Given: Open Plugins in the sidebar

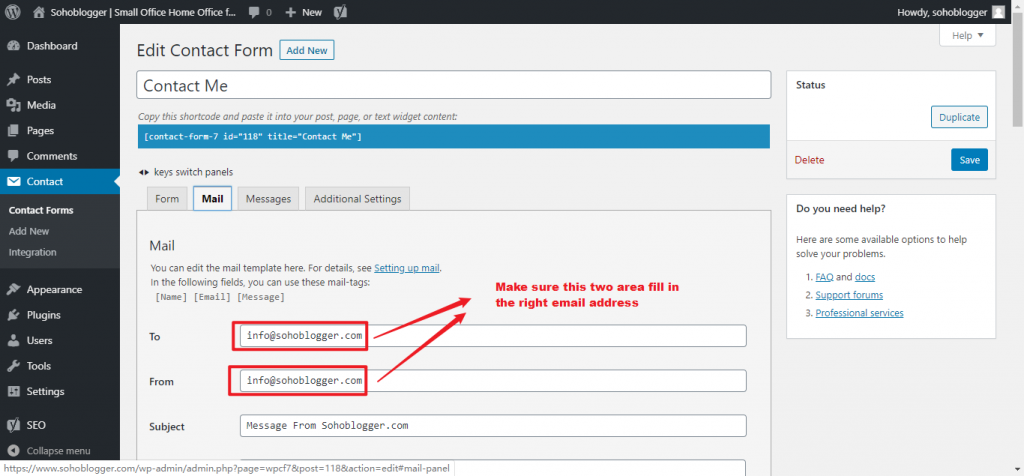Looking at the screenshot, I should (x=44, y=315).
